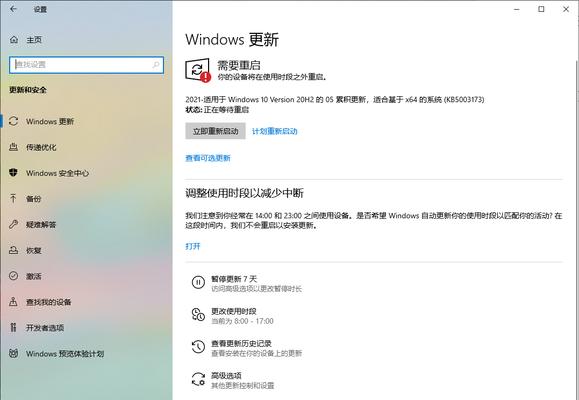Click the 开发者选项 icon in sidebar
Screen dimensions: 579x400
[14, 328]
